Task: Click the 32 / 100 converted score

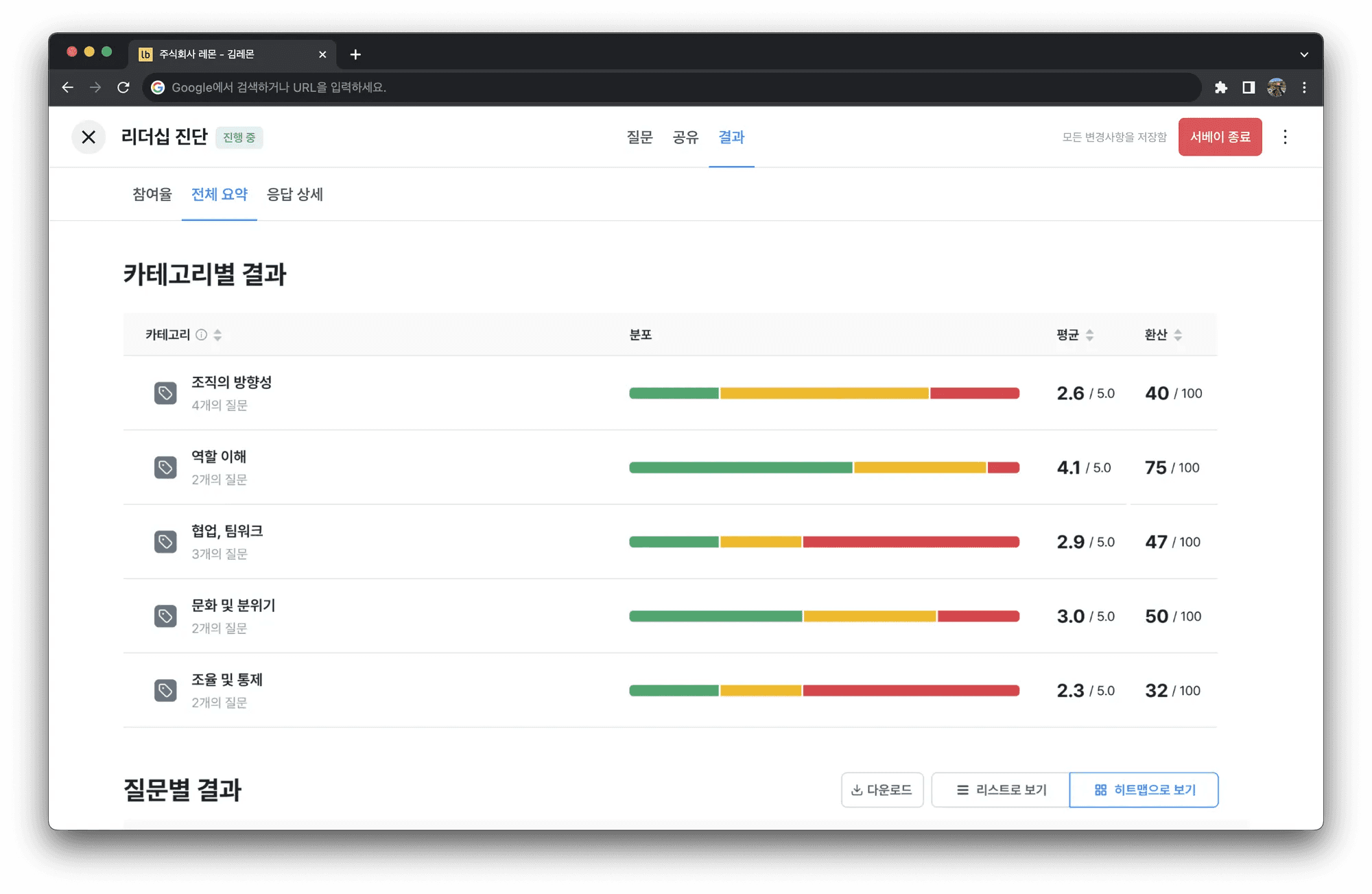Action: click(1173, 690)
